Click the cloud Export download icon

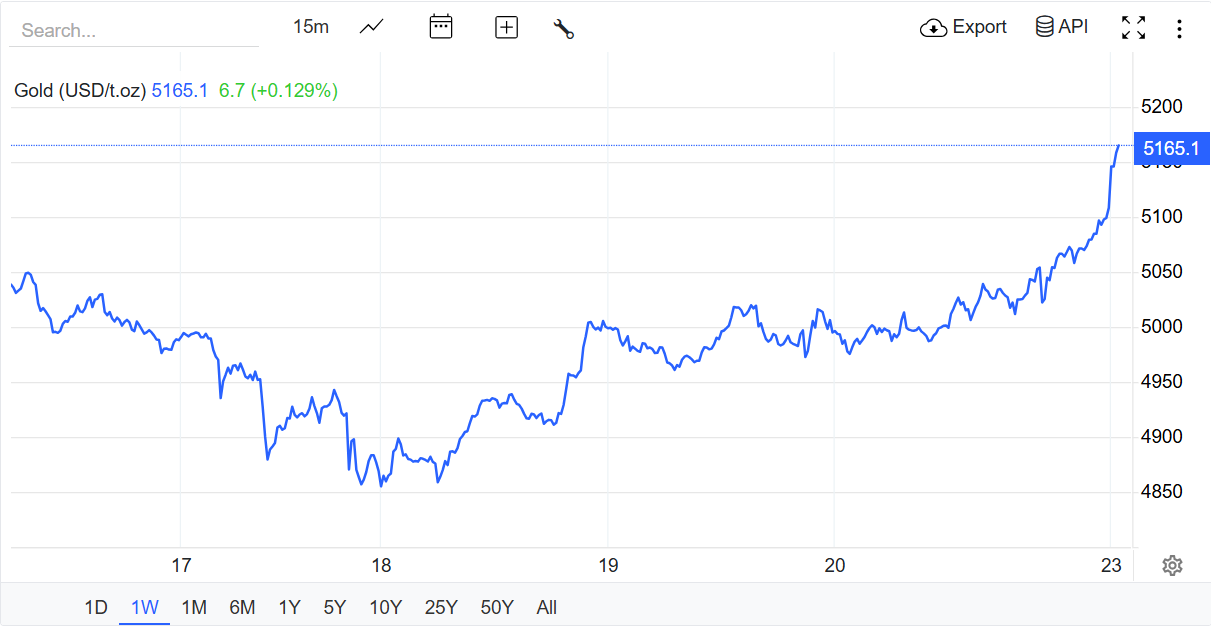pos(933,28)
